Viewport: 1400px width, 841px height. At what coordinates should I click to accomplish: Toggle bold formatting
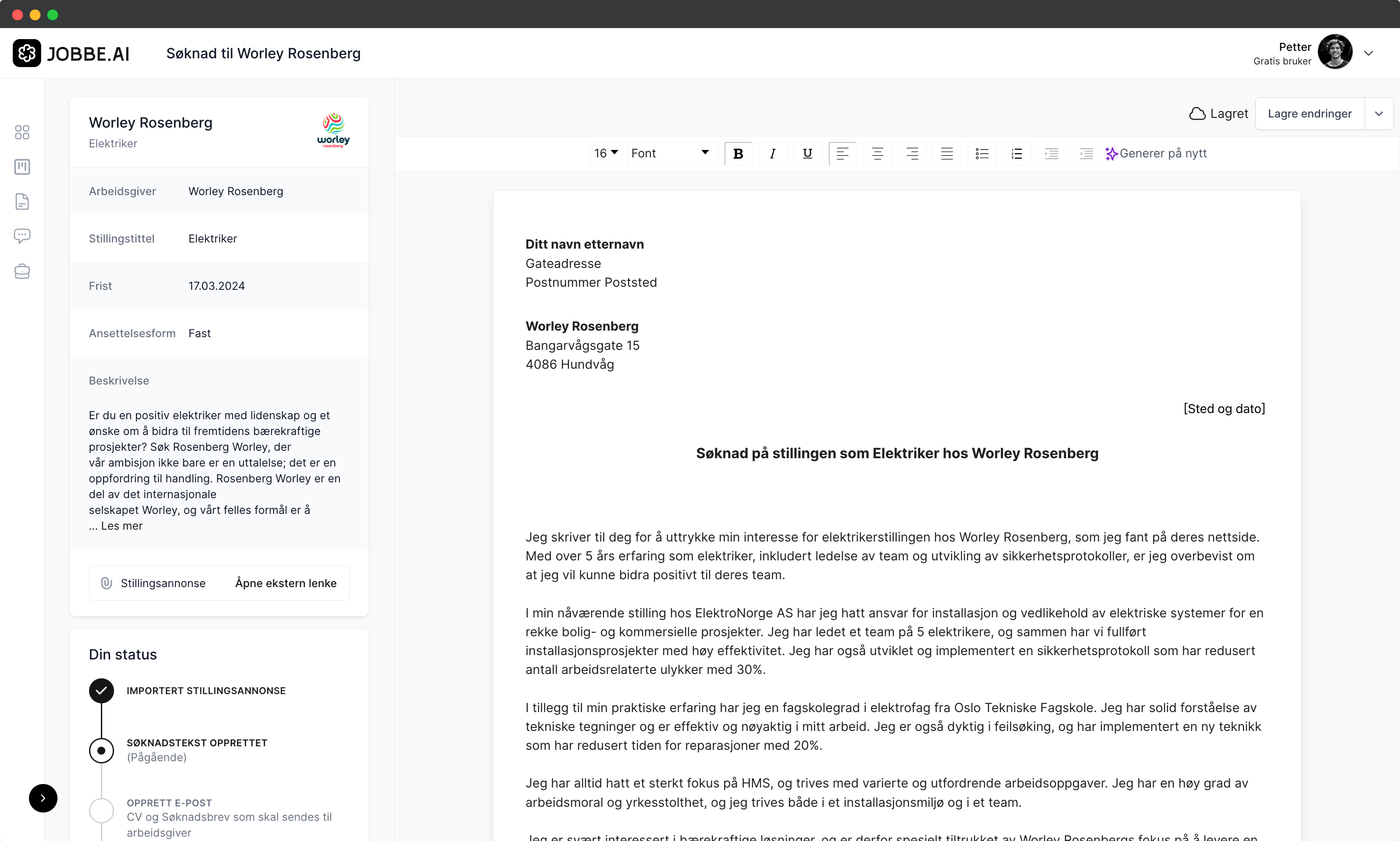(x=738, y=153)
